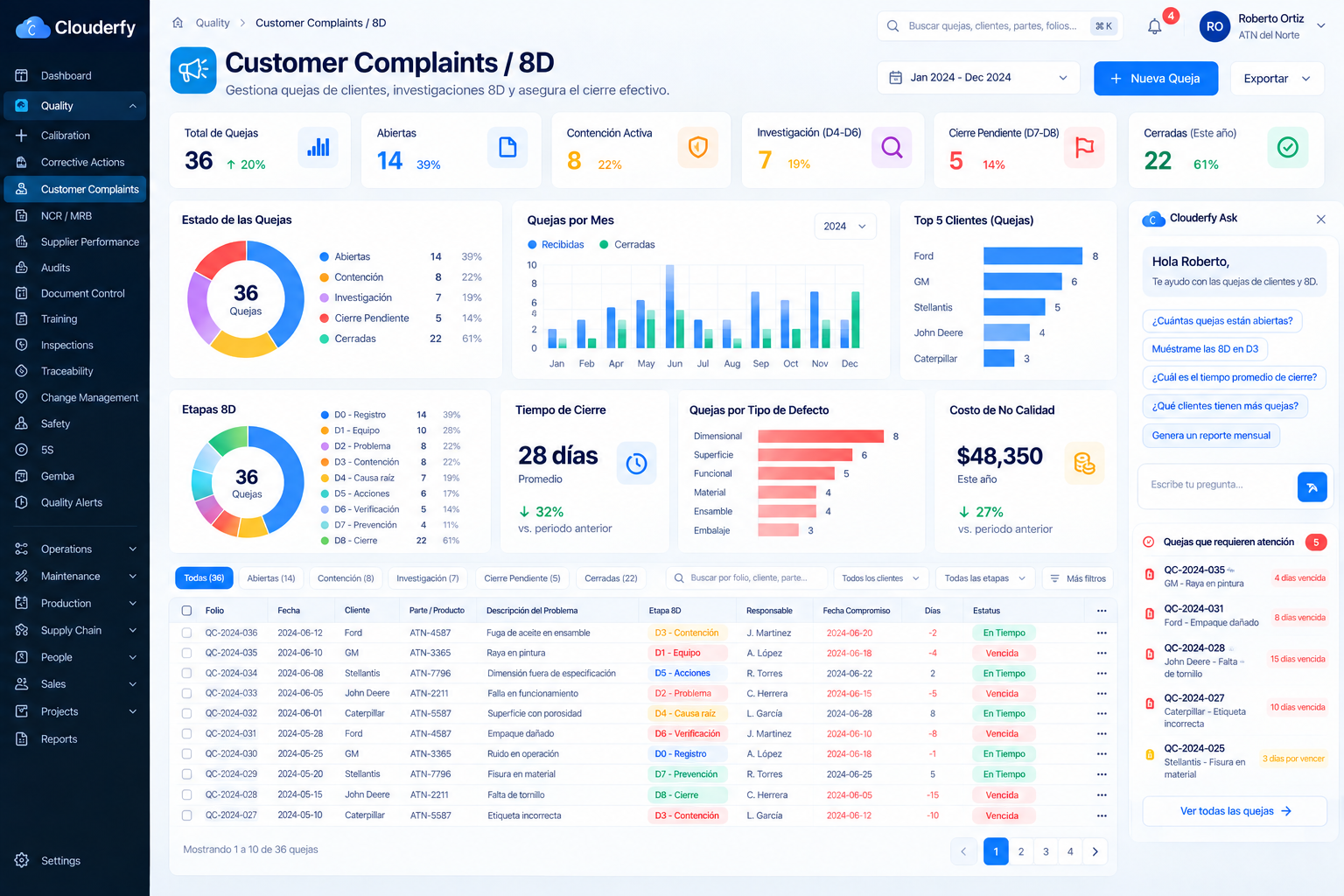Open notifications bell icon
This screenshot has width=1344, height=896.
[1154, 26]
